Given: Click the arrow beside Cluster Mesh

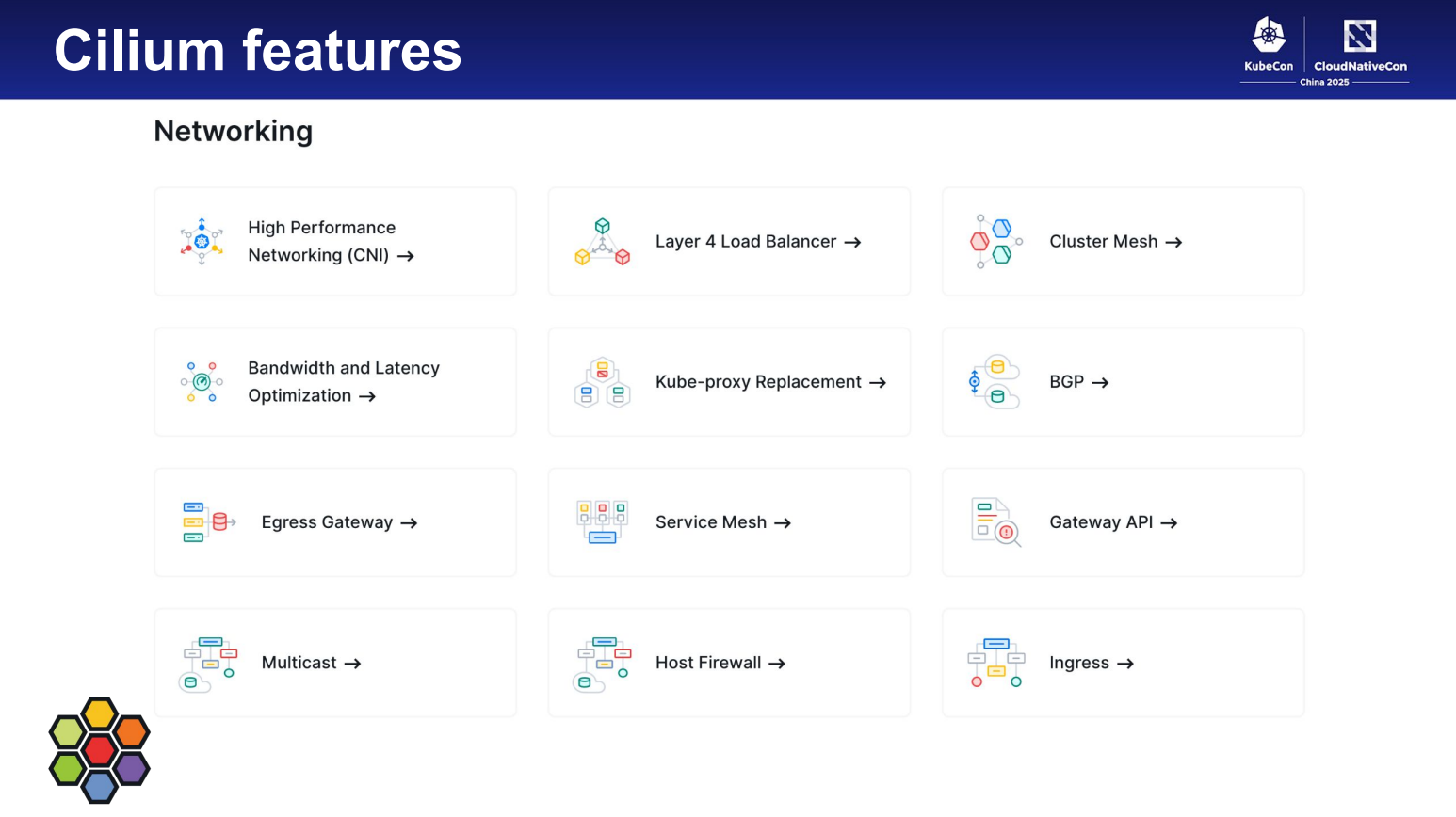Looking at the screenshot, I should pyautogui.click(x=1173, y=243).
